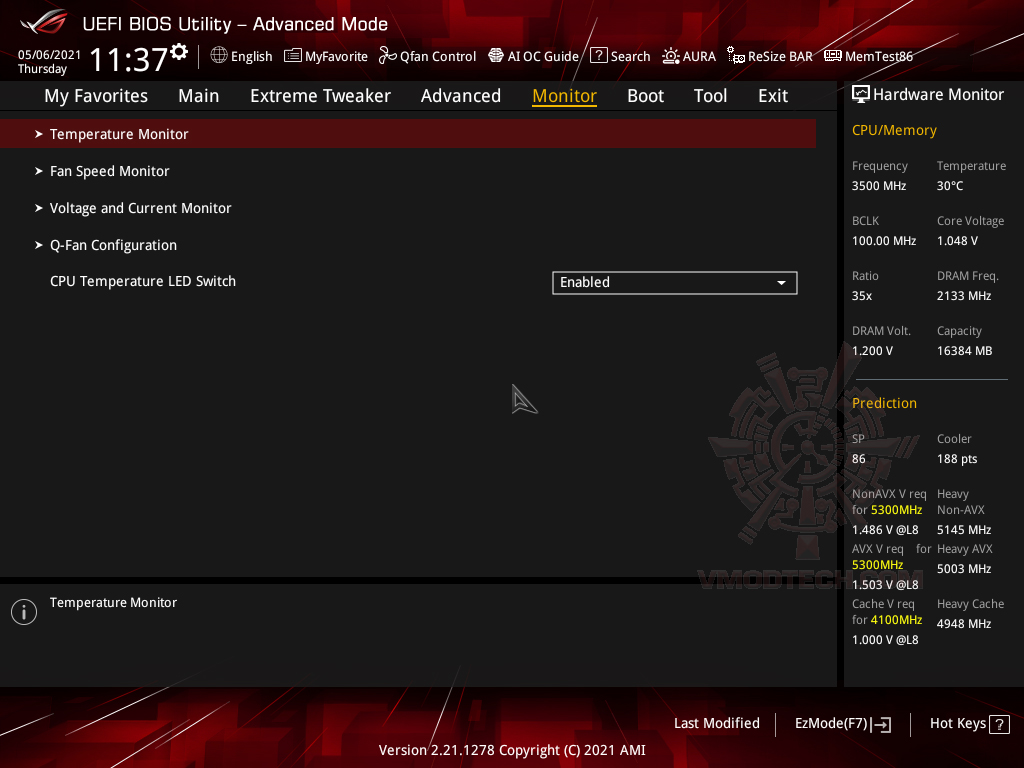Click Last Modified button

[716, 724]
